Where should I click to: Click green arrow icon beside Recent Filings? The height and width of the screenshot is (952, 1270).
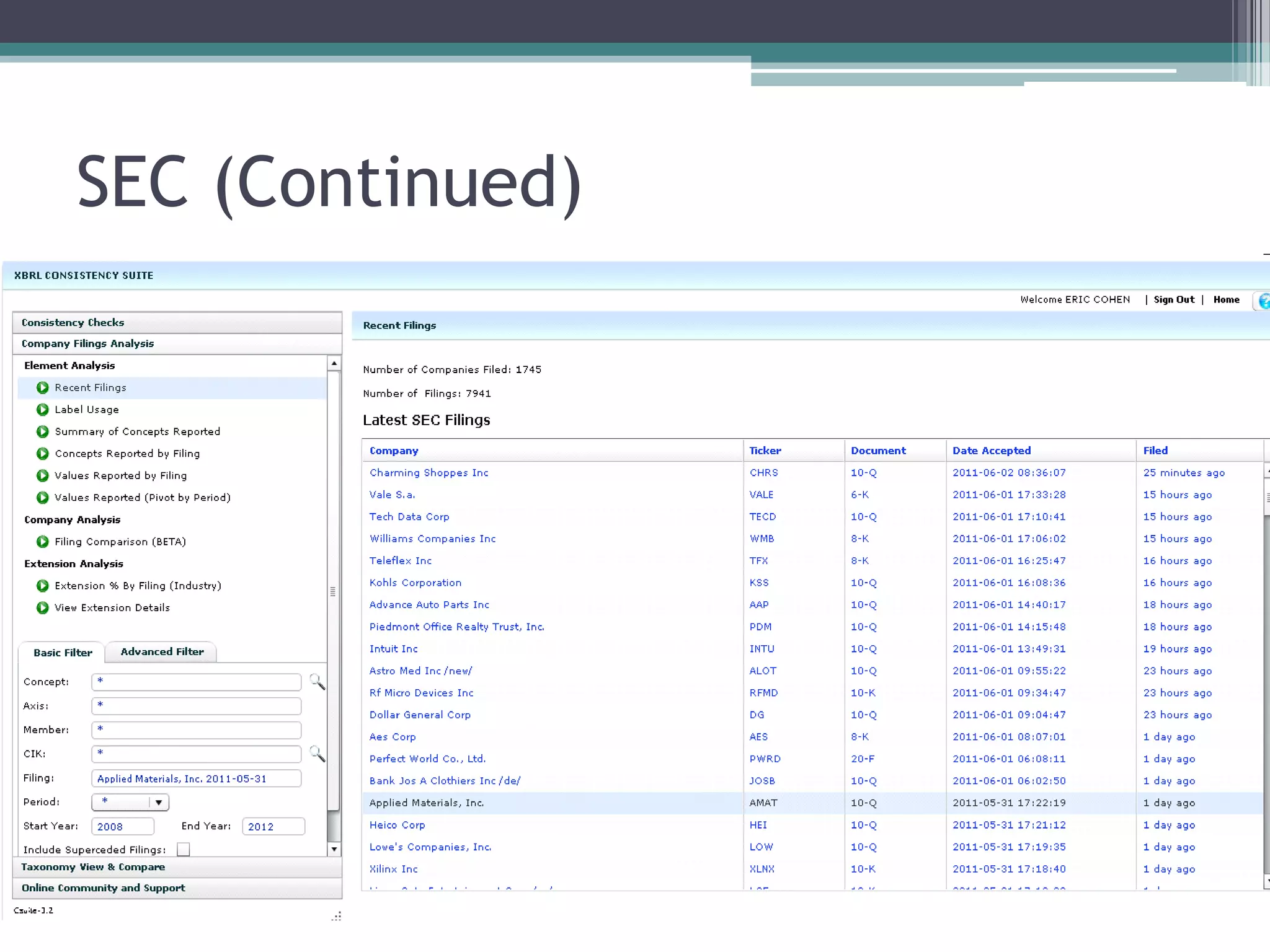click(42, 387)
